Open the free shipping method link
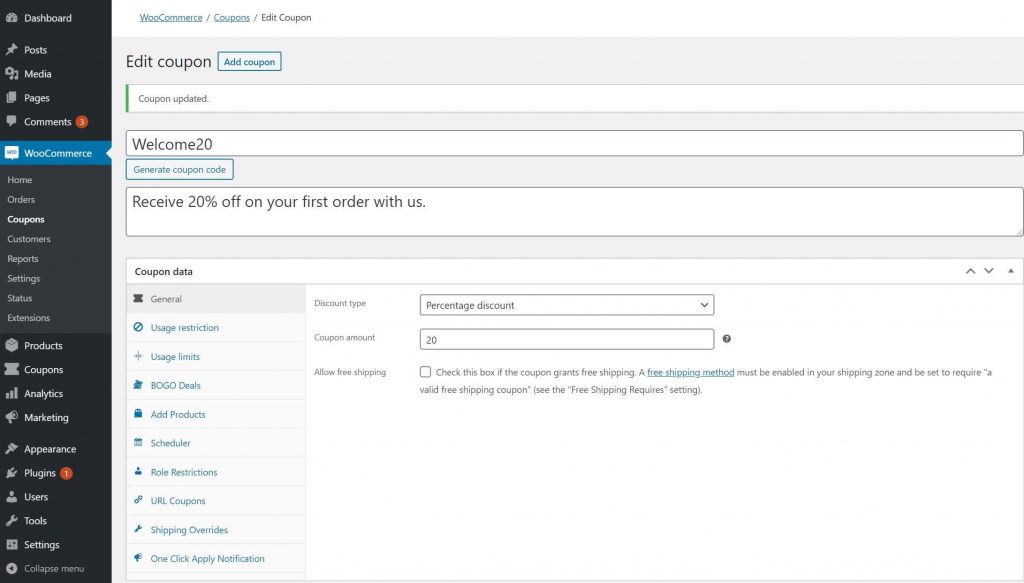Screen dimensions: 1024x583 pos(690,372)
